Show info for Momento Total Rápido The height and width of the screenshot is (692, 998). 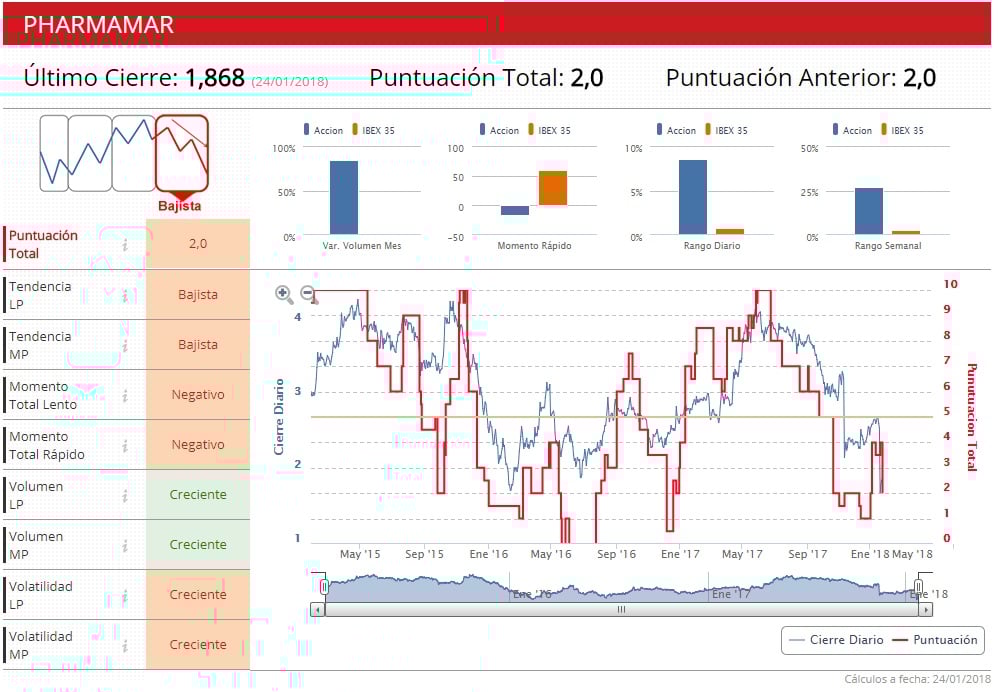pyautogui.click(x=125, y=446)
